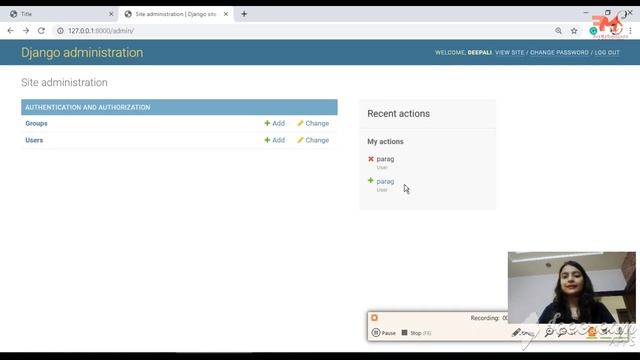Image resolution: width=640 pixels, height=360 pixels.
Task: Close the Title tab
Action: pyautogui.click(x=111, y=14)
